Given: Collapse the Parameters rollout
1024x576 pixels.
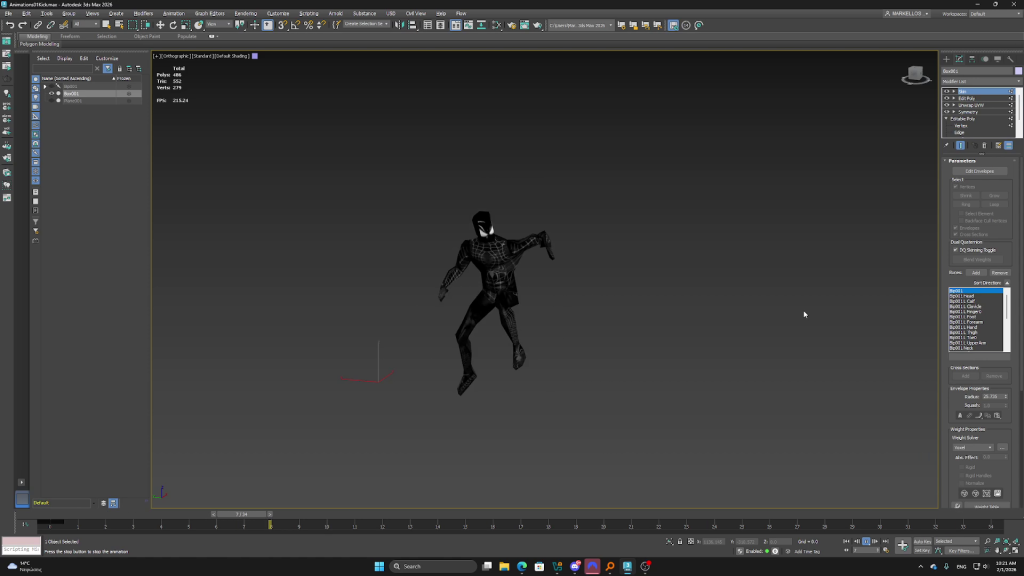Looking at the screenshot, I should tap(962, 161).
